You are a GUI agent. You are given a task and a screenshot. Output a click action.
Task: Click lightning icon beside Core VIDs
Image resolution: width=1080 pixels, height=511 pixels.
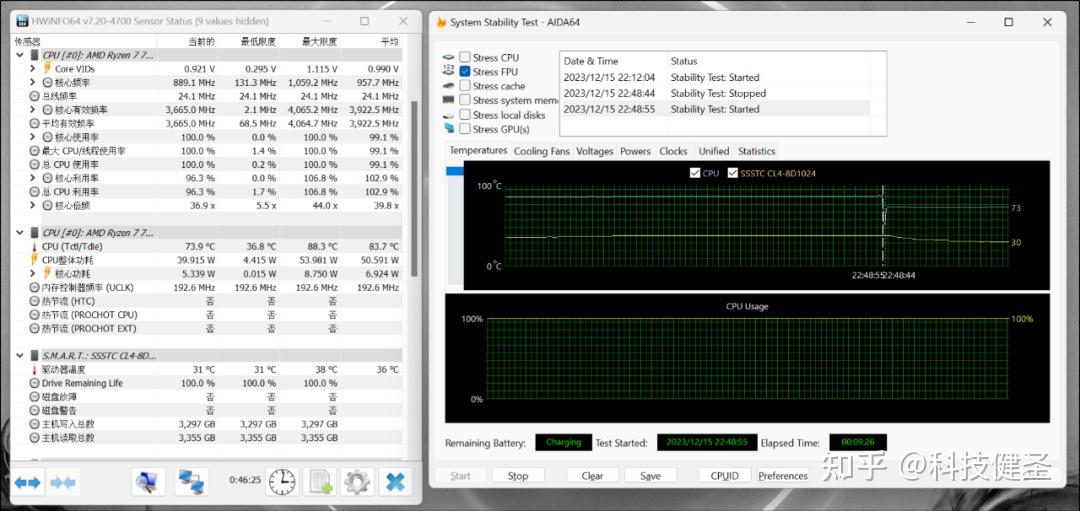pyautogui.click(x=47, y=69)
